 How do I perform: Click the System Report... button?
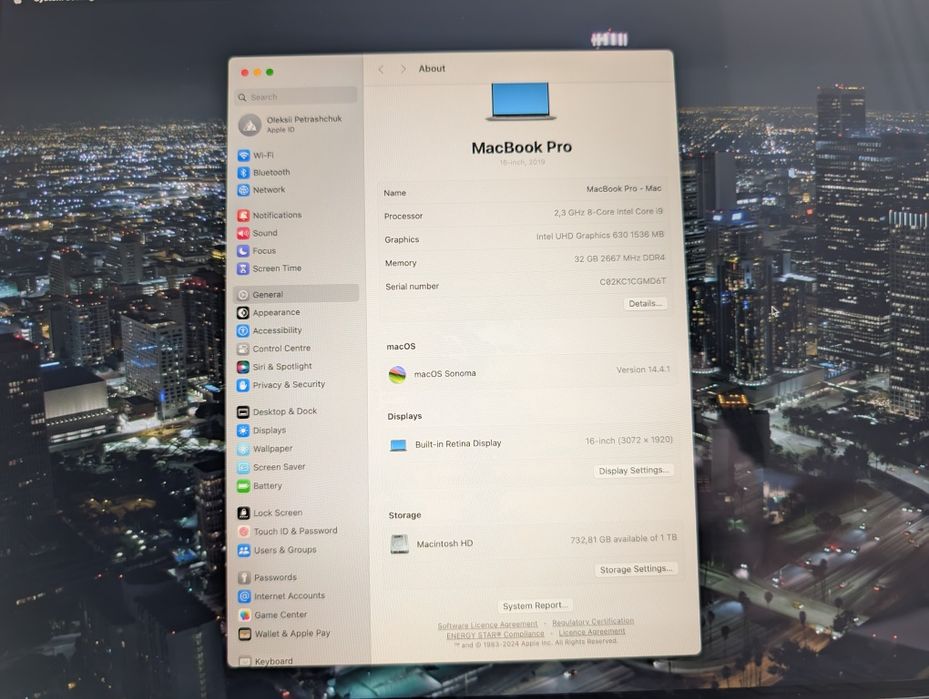pyautogui.click(x=535, y=605)
